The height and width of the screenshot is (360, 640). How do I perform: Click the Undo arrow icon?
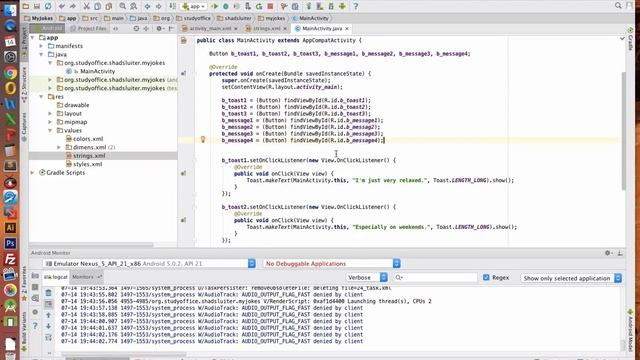click(62, 6)
